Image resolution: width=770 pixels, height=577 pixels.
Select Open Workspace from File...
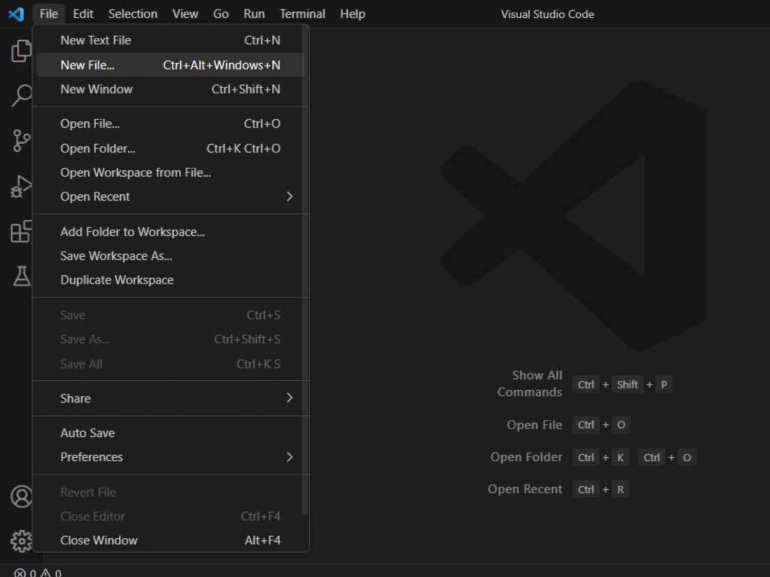[170, 172]
